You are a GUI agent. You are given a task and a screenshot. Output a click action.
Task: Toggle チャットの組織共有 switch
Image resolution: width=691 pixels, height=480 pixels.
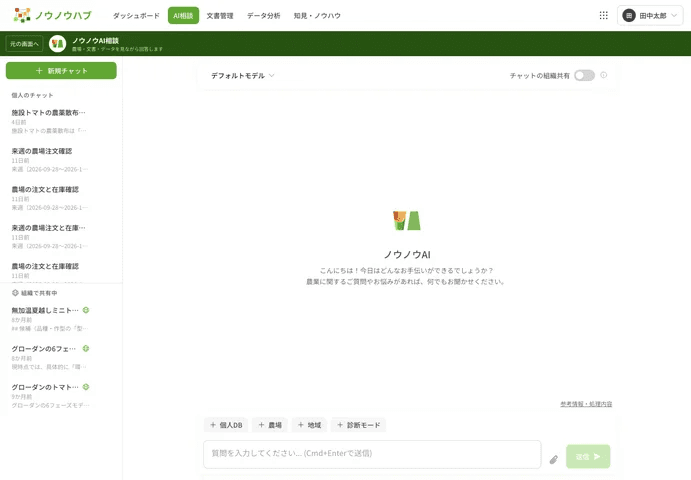click(x=584, y=75)
